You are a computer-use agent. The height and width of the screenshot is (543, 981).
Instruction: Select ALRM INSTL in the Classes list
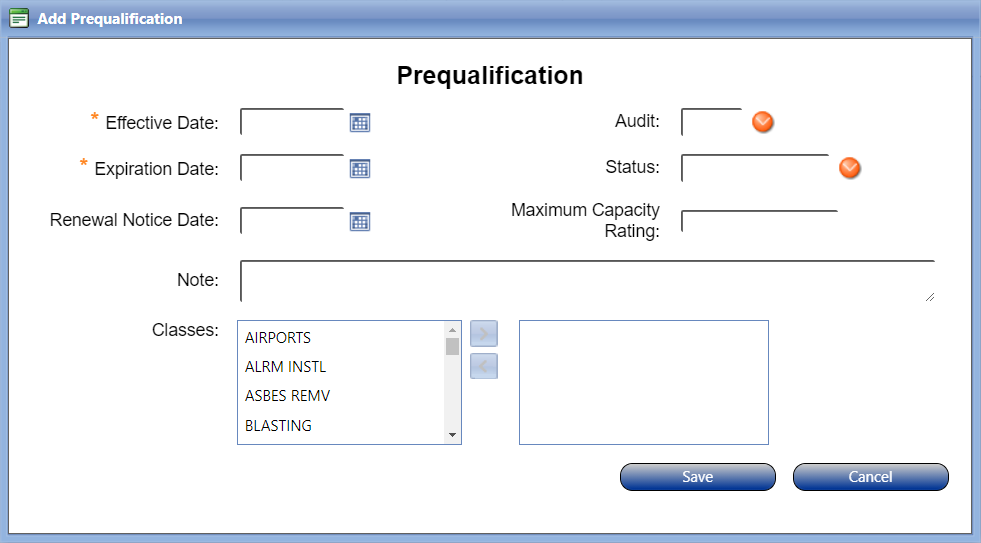285,367
